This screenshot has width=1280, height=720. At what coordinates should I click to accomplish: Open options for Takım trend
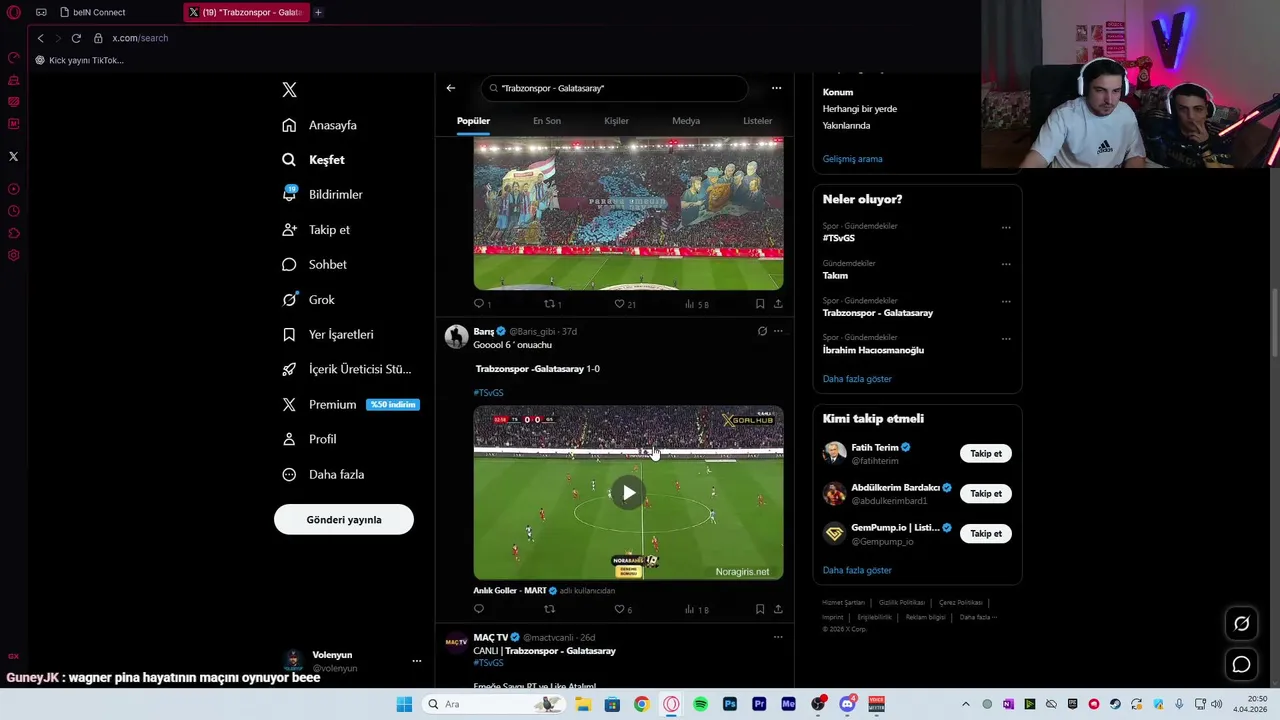(x=1006, y=264)
